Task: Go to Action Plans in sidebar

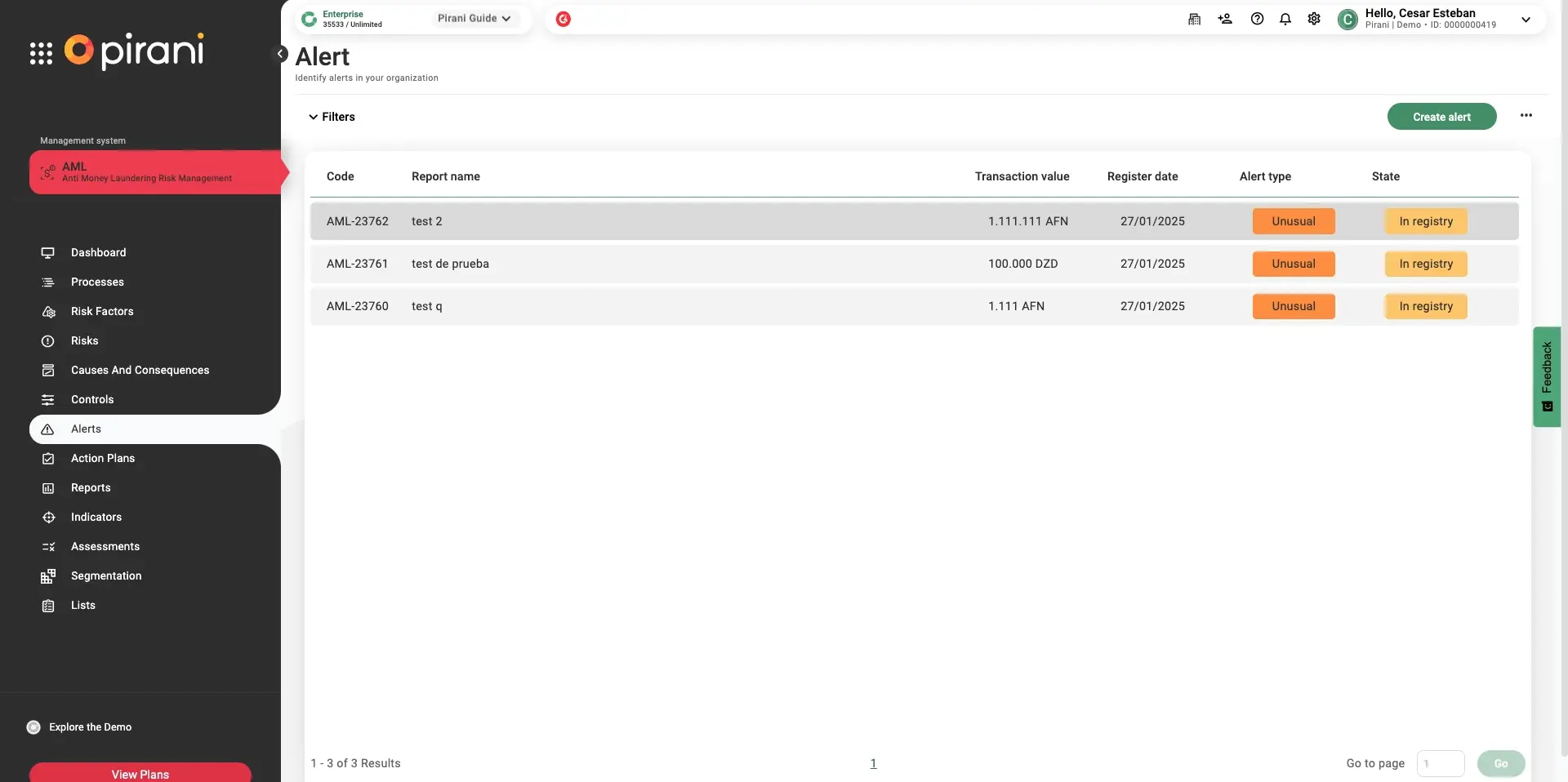Action: click(x=103, y=458)
